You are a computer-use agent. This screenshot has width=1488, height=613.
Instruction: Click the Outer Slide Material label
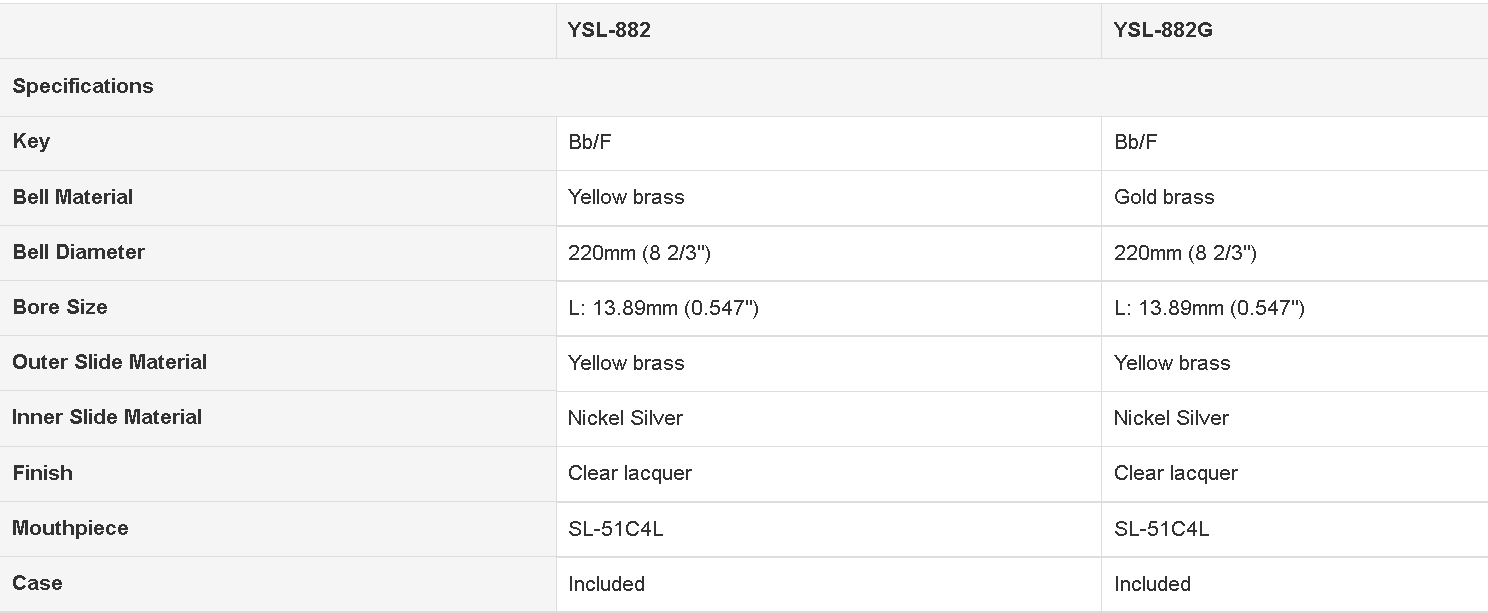point(110,362)
